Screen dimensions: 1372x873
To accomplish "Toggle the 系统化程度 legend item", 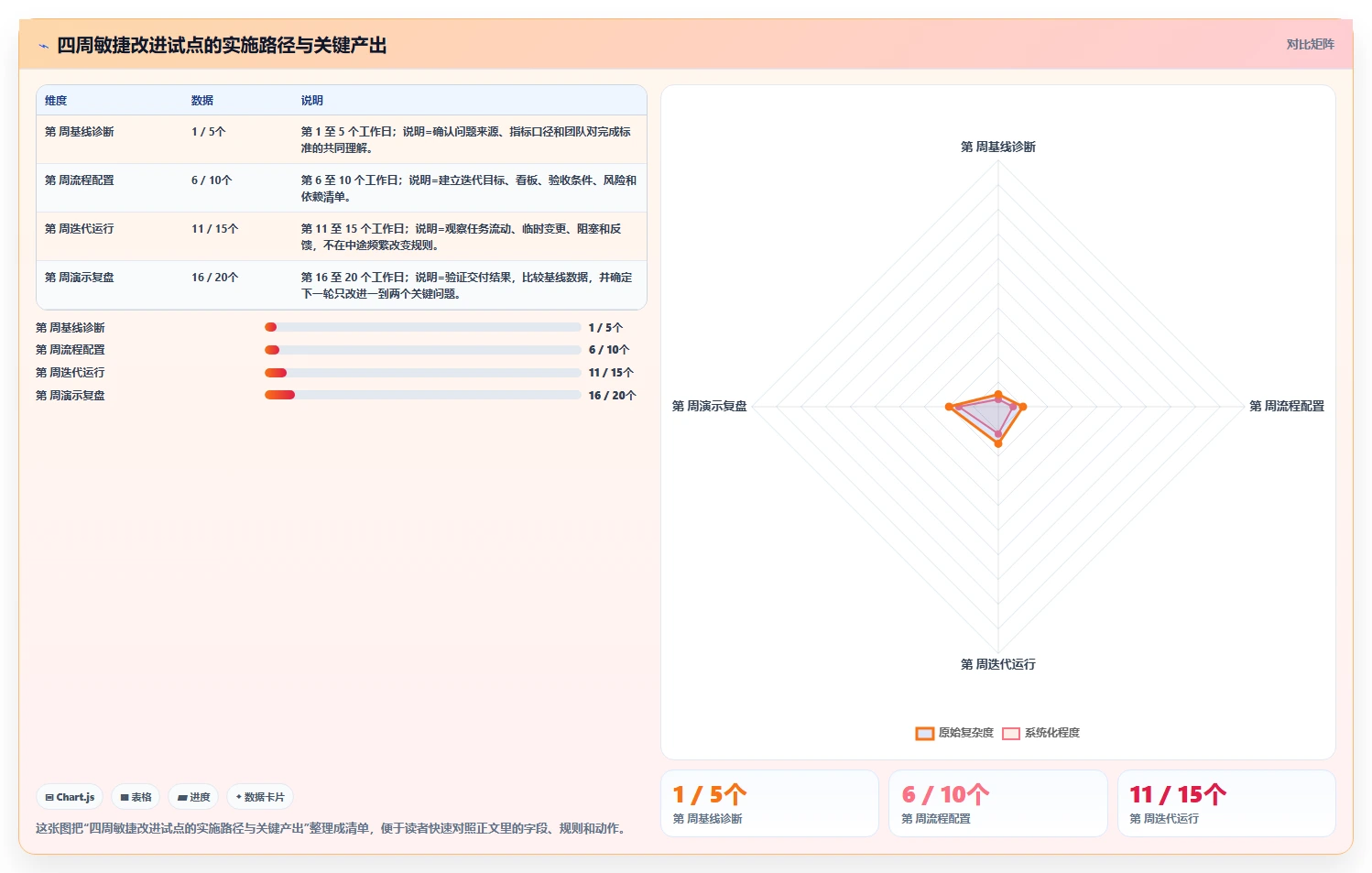I will tap(1040, 733).
